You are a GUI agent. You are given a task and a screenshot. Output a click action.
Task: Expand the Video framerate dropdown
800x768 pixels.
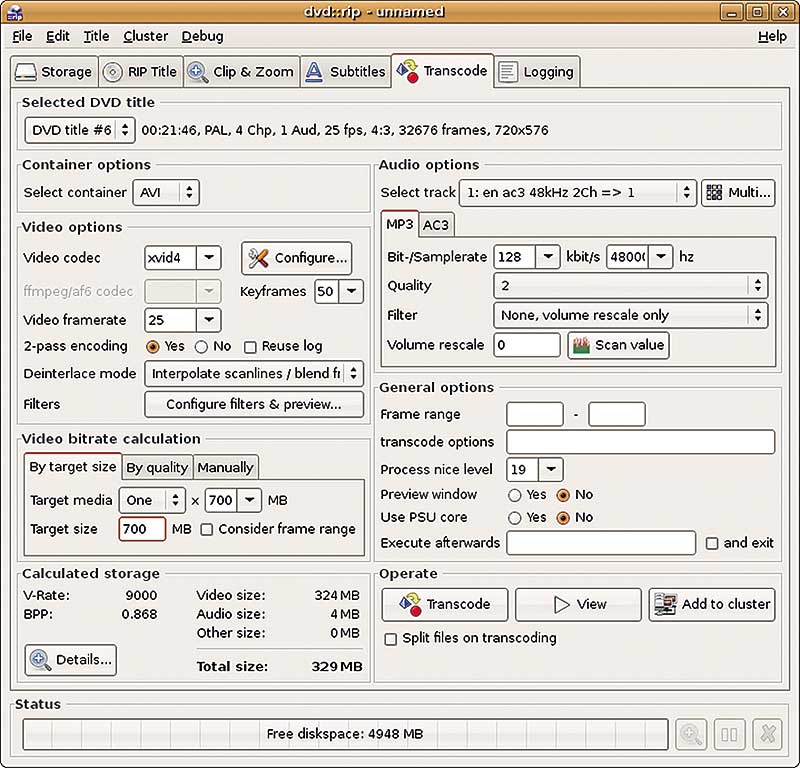[209, 320]
